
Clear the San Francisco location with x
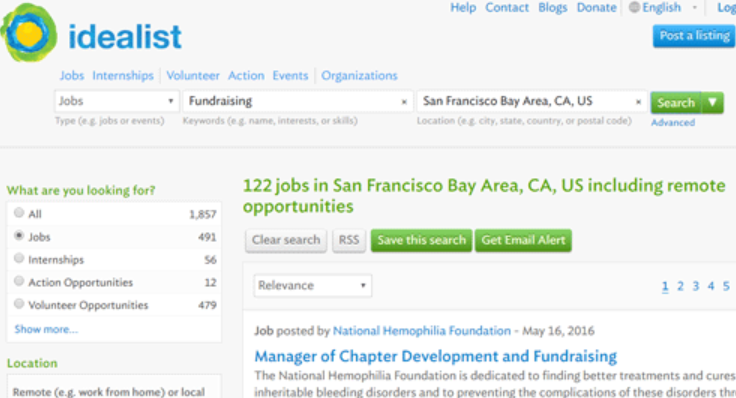638,101
